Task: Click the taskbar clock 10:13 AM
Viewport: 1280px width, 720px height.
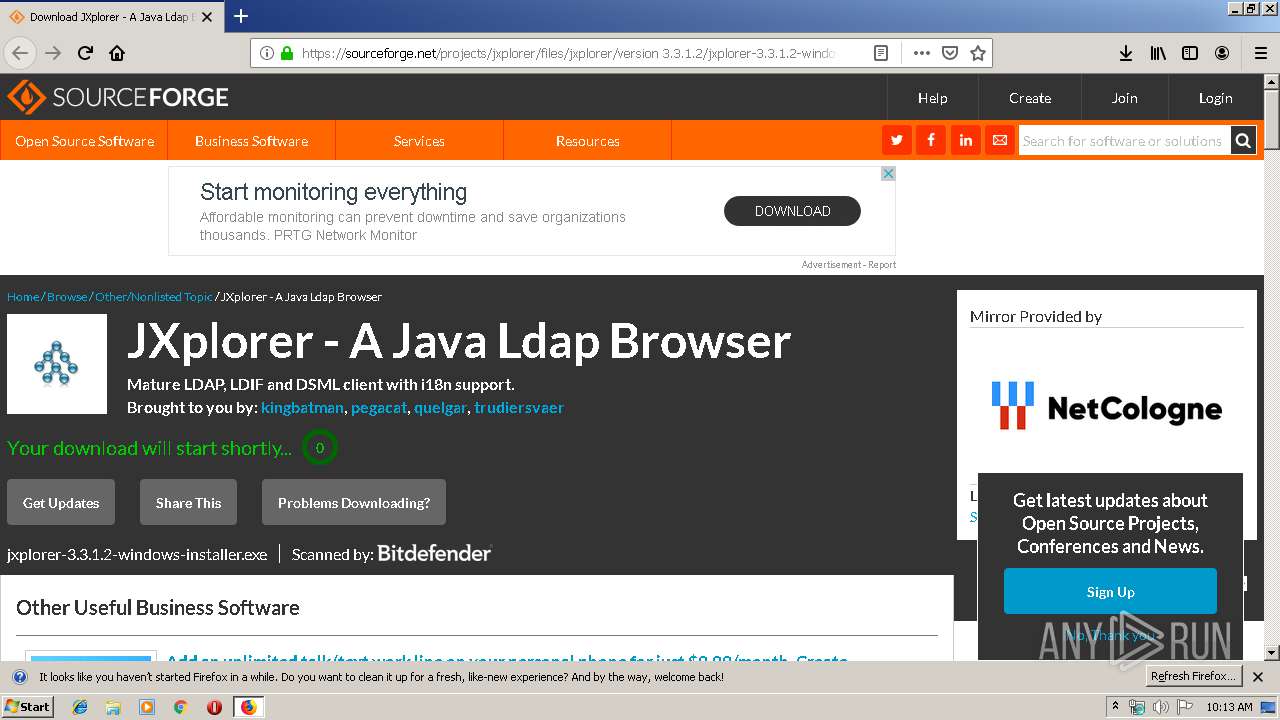Action: pyautogui.click(x=1229, y=707)
